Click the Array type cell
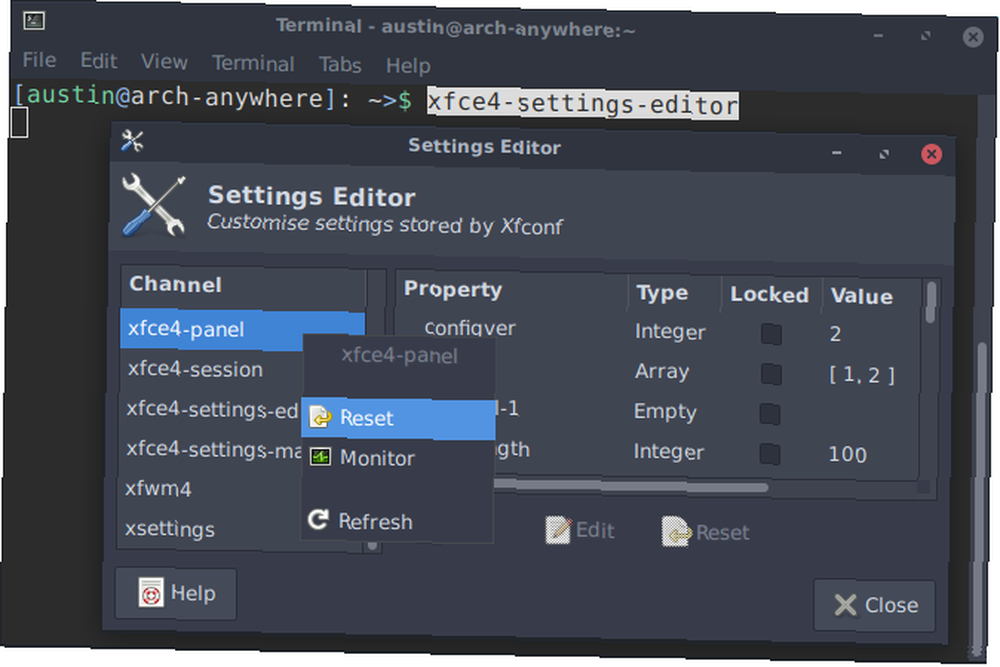 [x=662, y=372]
